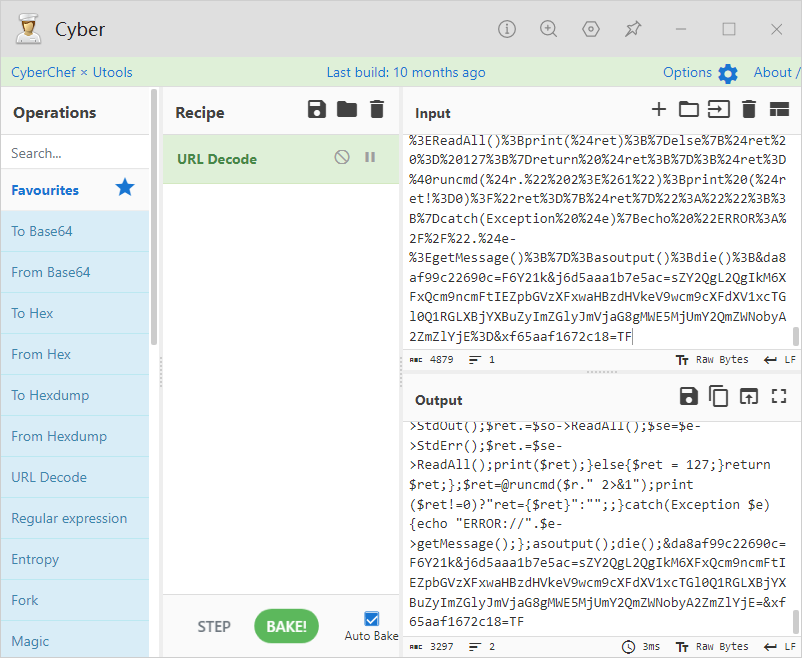The image size is (802, 658).
Task: Clear the recipe with the trash icon
Action: [377, 109]
